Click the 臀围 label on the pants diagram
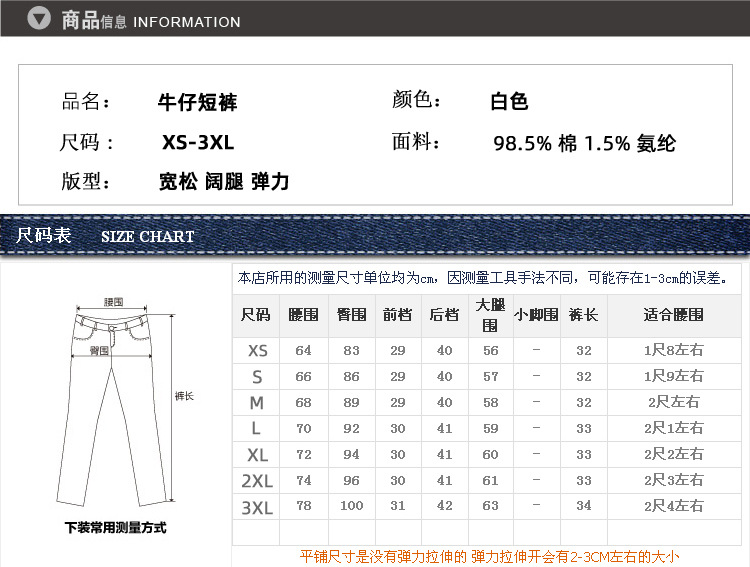Viewport: 750px width, 567px height. [99, 351]
